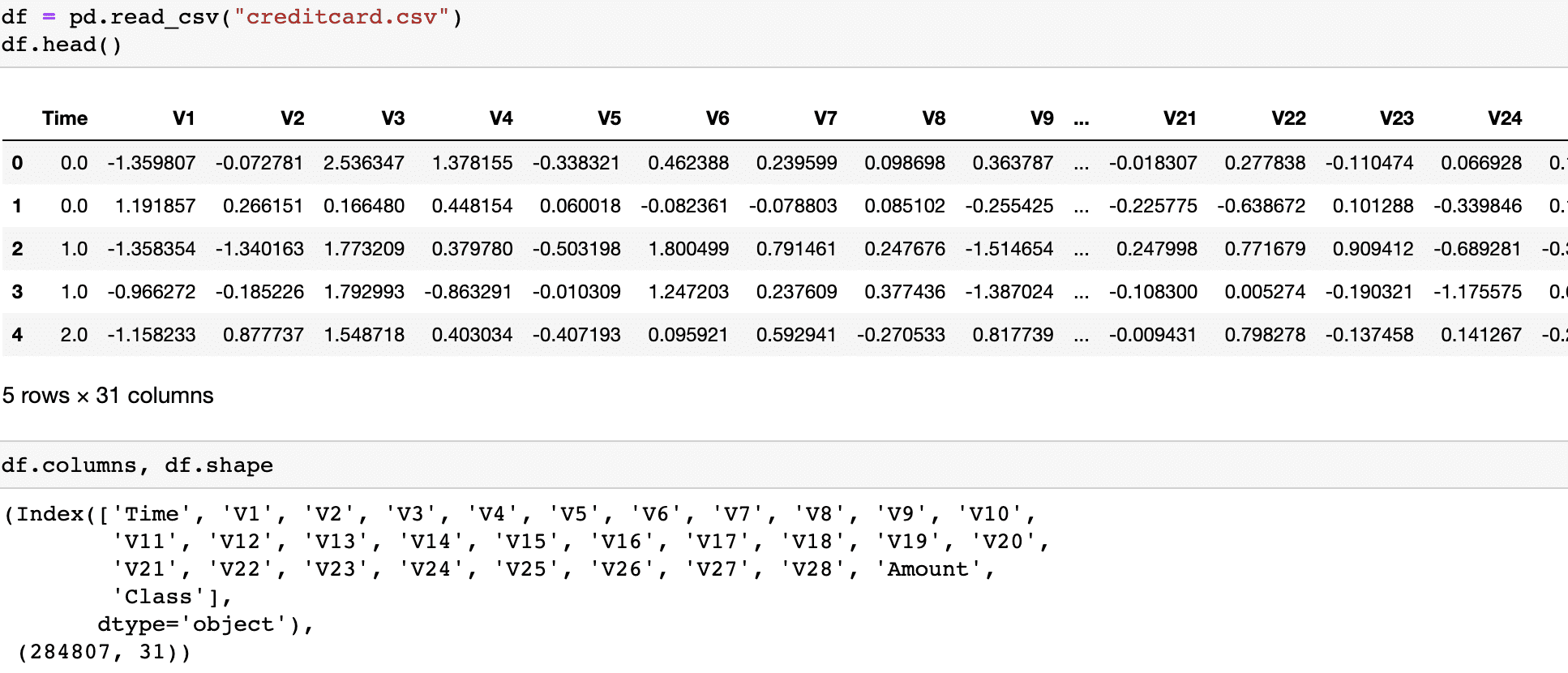Click the value 2.536347 in V3

(x=364, y=163)
